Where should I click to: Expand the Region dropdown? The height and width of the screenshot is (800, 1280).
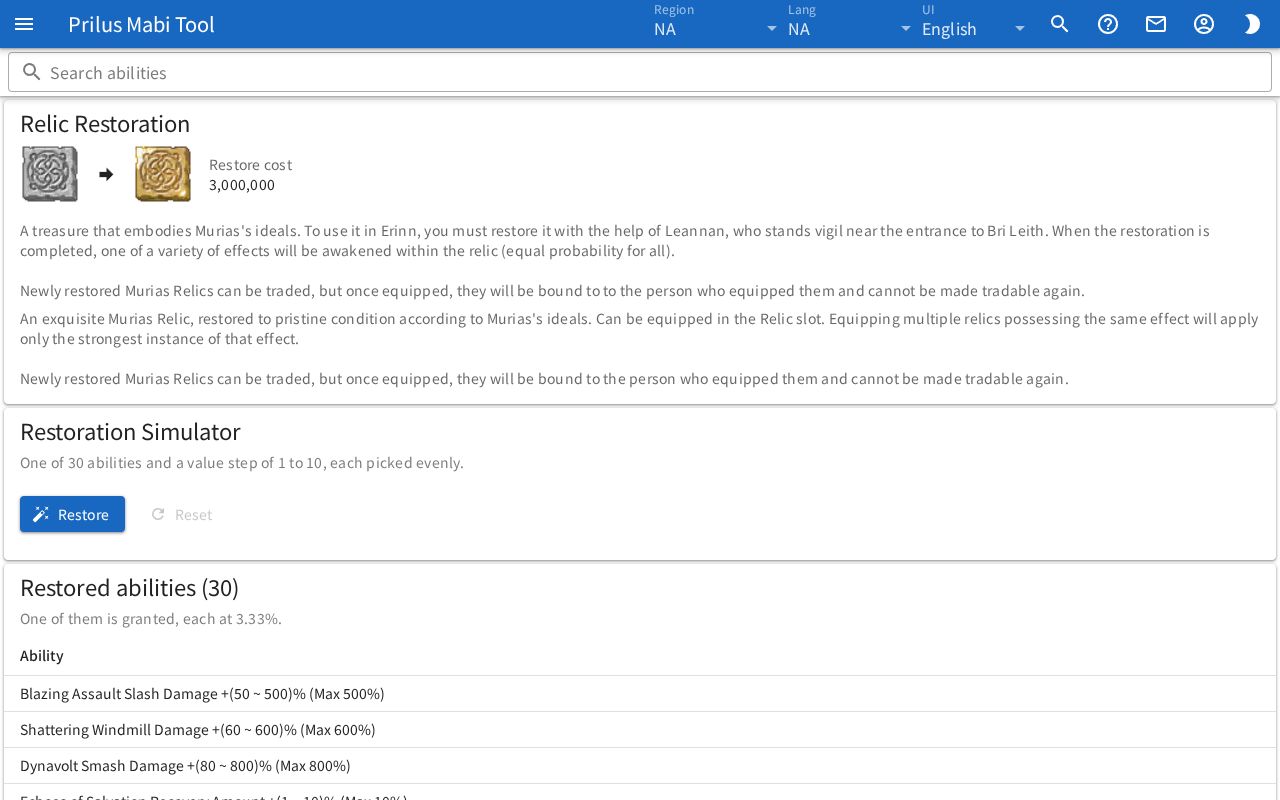tap(716, 24)
